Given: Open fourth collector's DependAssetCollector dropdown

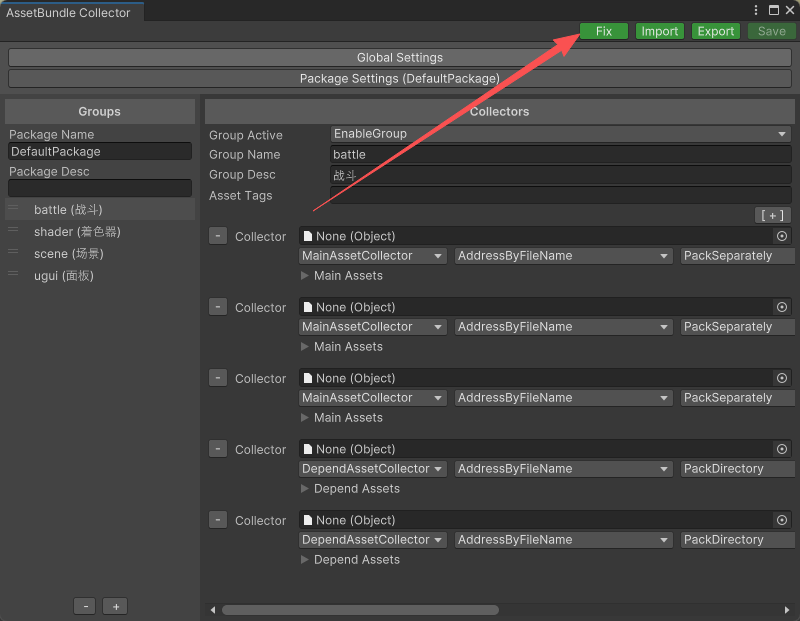Looking at the screenshot, I should pos(373,468).
